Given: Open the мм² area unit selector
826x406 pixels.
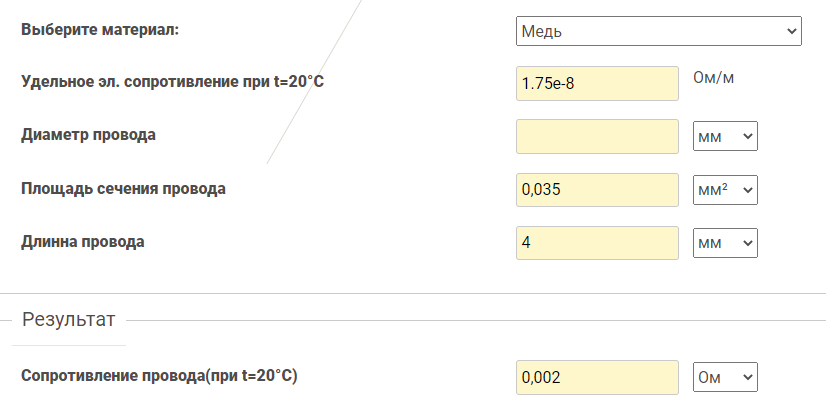Looking at the screenshot, I should tap(726, 189).
